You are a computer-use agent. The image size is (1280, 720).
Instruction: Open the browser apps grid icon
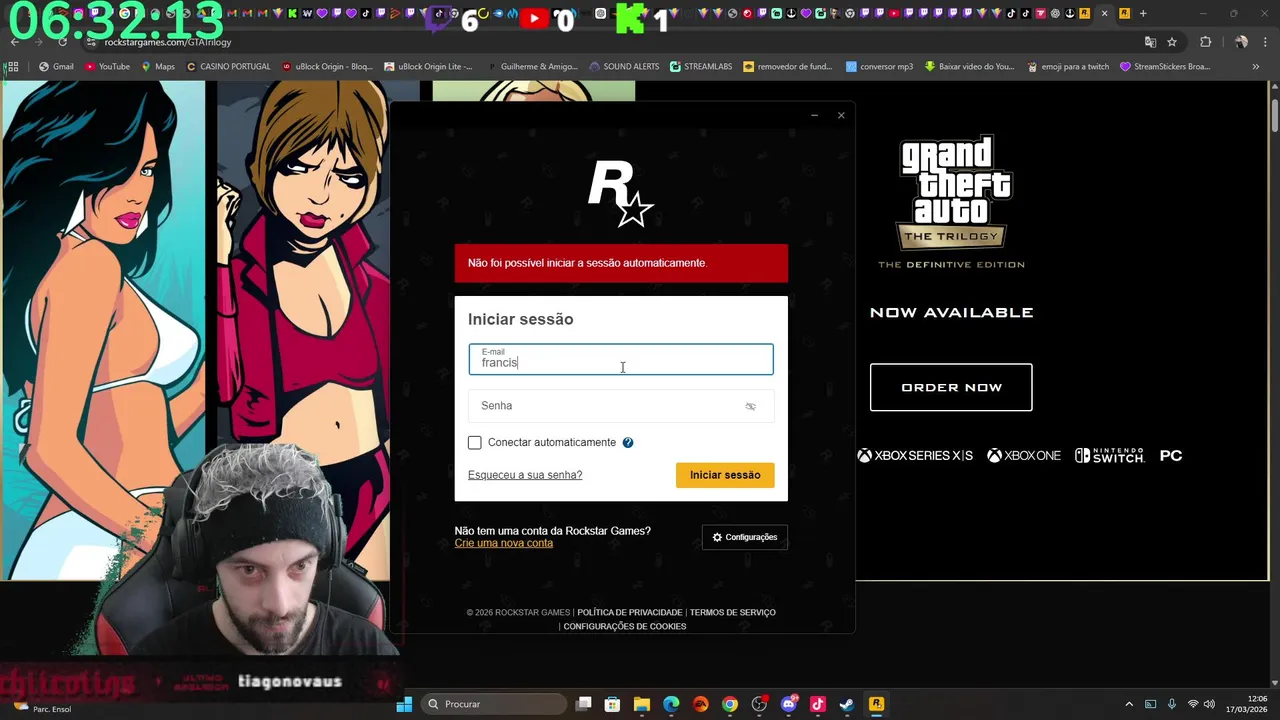pyautogui.click(x=12, y=67)
